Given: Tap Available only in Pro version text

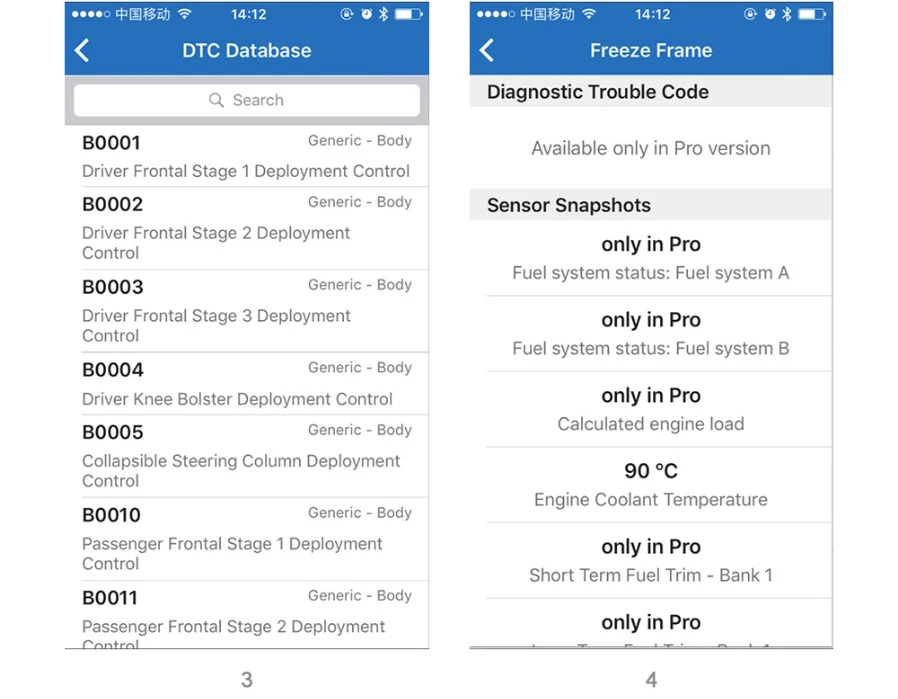Looking at the screenshot, I should pos(651,148).
